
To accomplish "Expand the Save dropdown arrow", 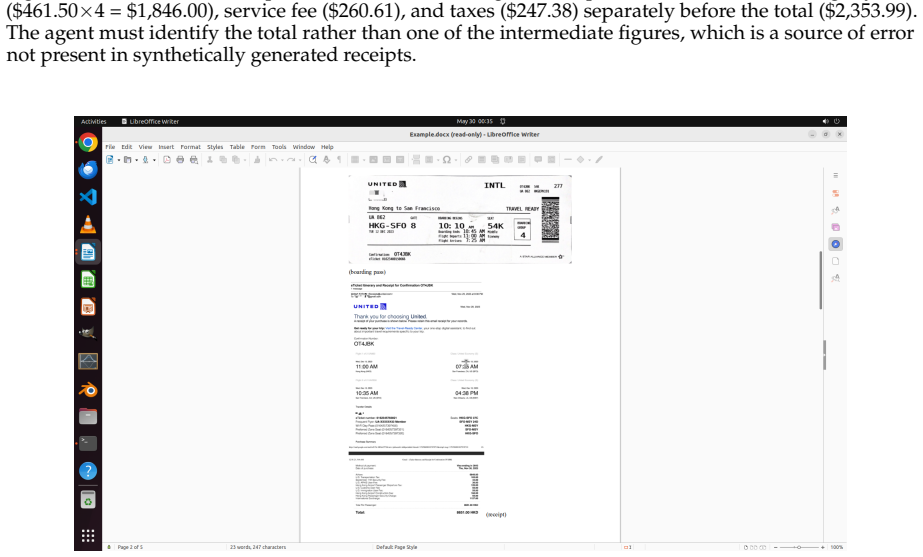I will click(x=154, y=160).
